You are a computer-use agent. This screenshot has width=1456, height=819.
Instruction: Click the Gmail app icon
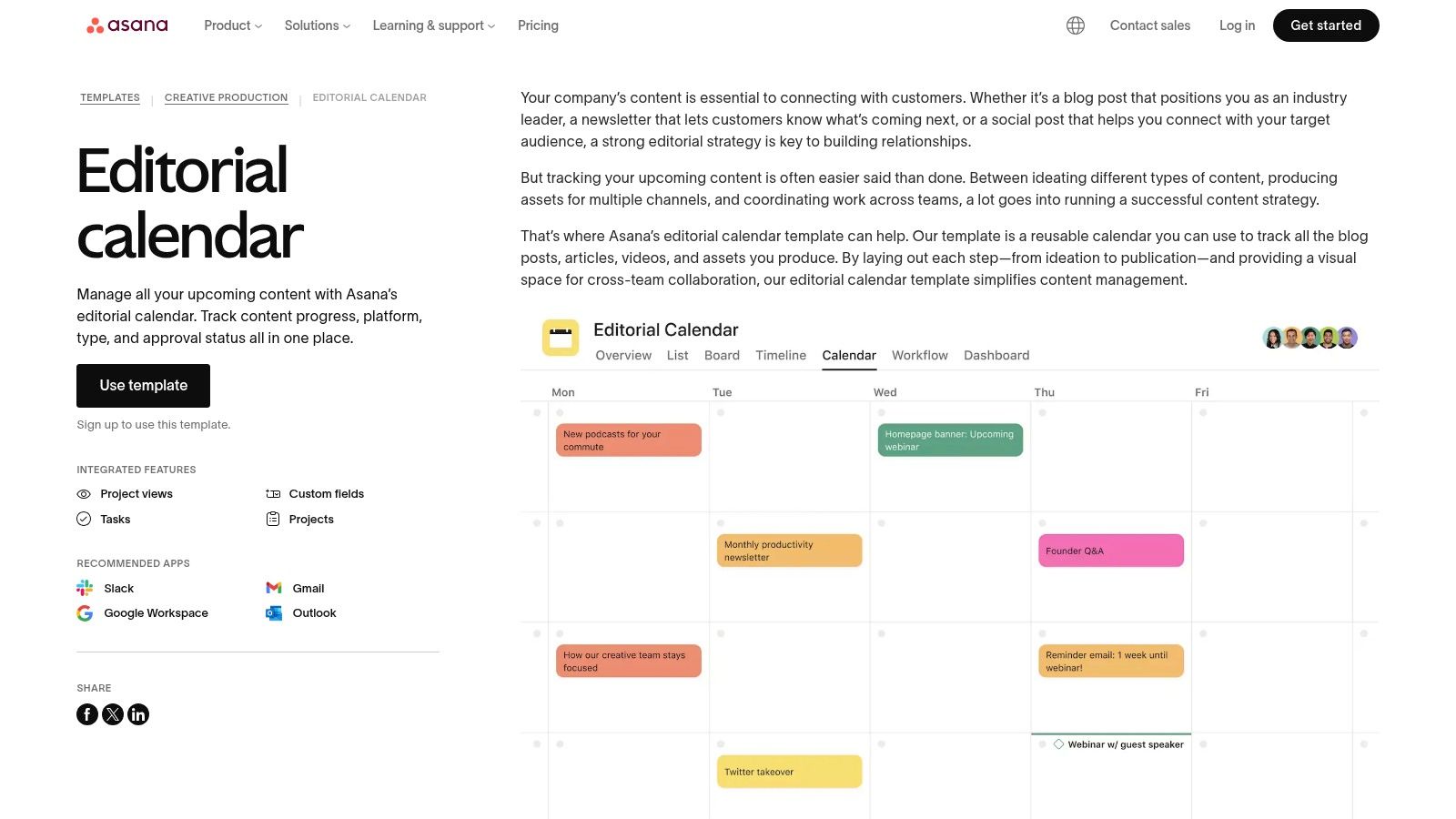273,588
